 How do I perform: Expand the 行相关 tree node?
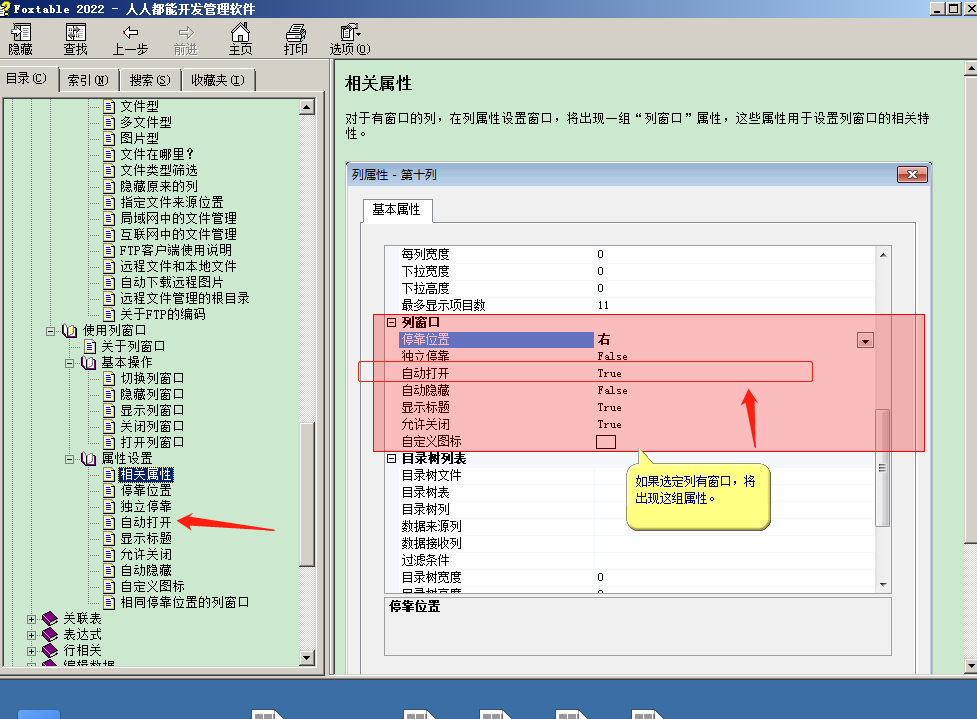(31, 651)
